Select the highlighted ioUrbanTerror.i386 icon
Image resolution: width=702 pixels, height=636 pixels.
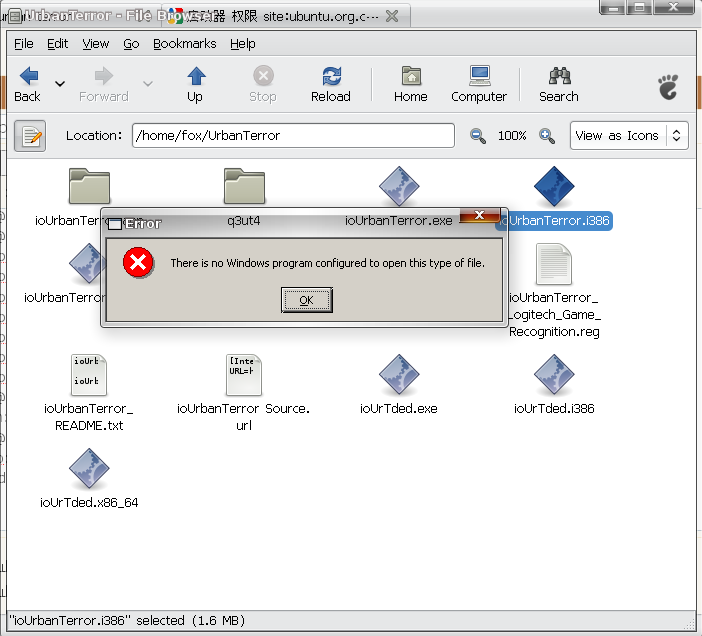pos(554,186)
